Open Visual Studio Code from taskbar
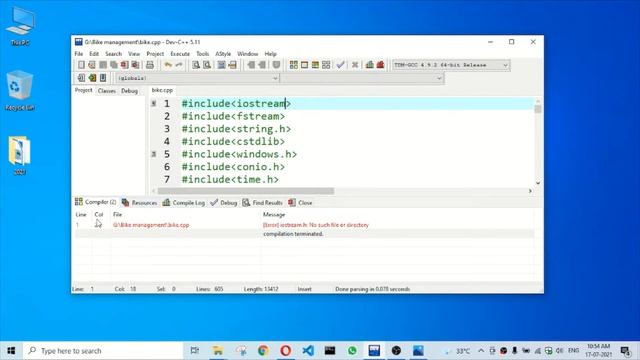 (308, 351)
